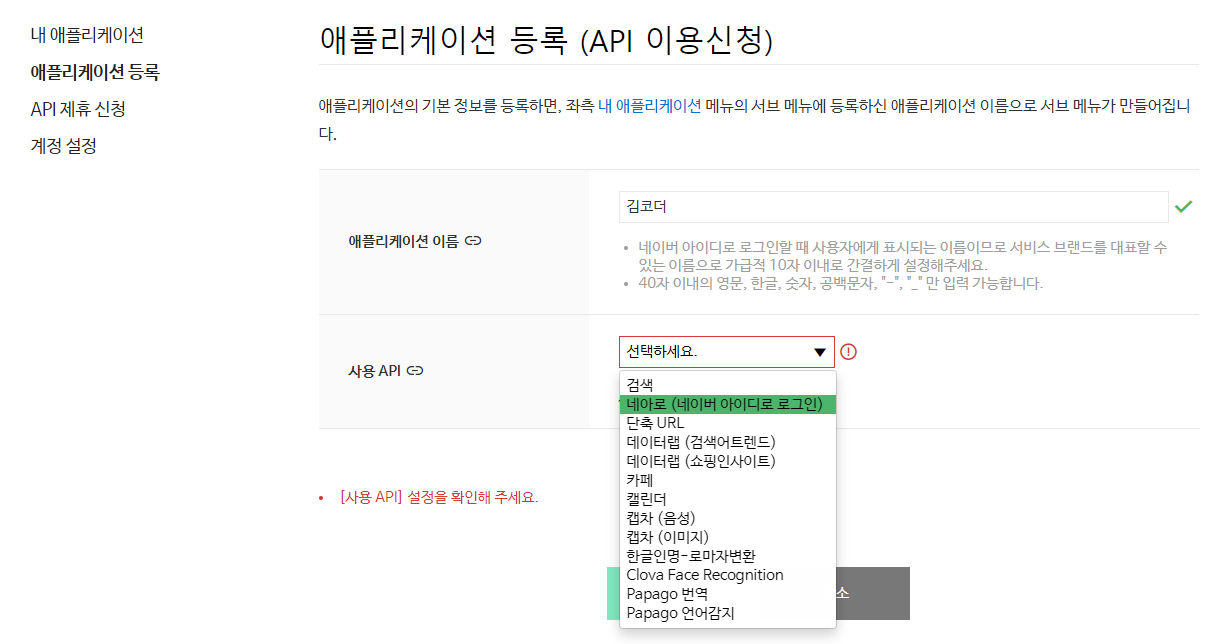Click the gray cancel button partially hidden
1227x644 pixels.
872,594
